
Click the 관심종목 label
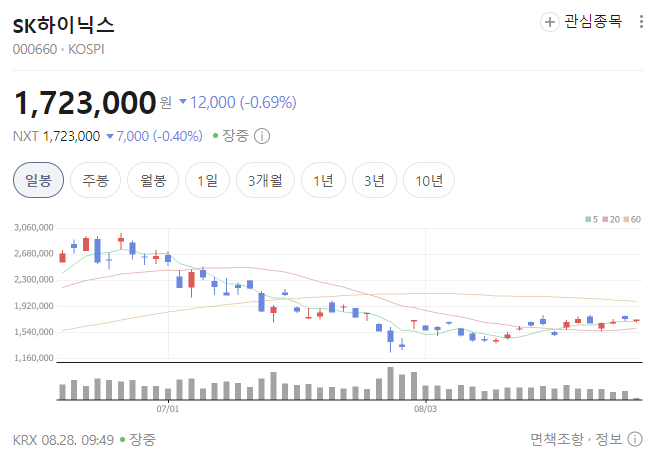coord(593,21)
